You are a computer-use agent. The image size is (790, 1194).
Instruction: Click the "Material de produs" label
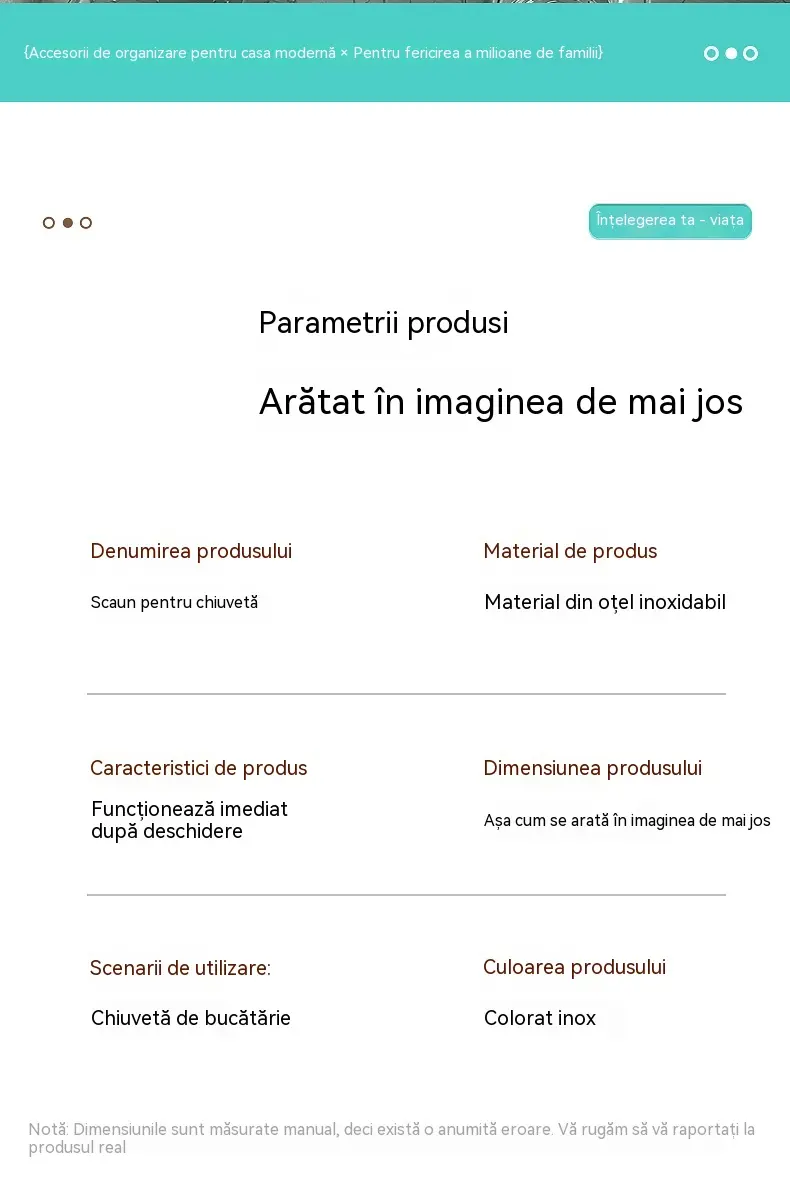(x=570, y=551)
